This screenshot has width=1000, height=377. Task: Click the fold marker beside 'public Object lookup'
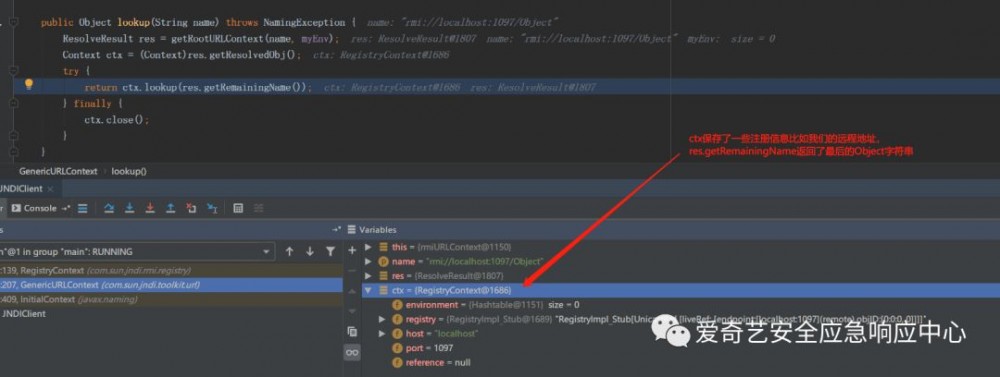click(x=14, y=22)
